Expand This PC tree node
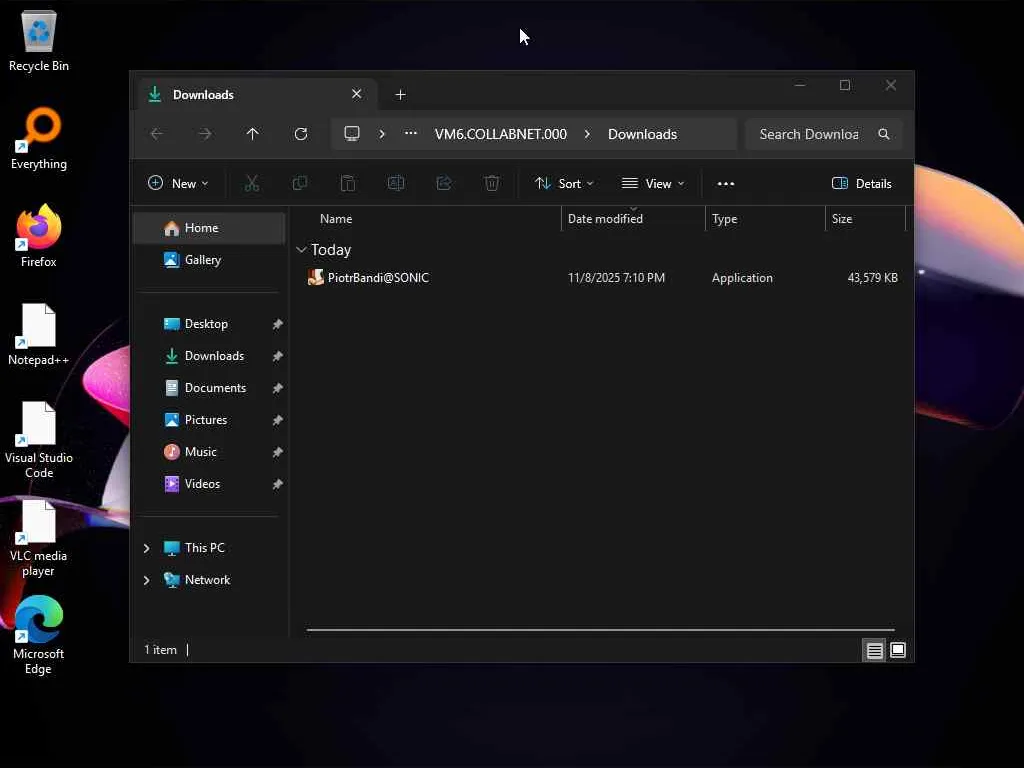1024x768 pixels. click(x=146, y=548)
